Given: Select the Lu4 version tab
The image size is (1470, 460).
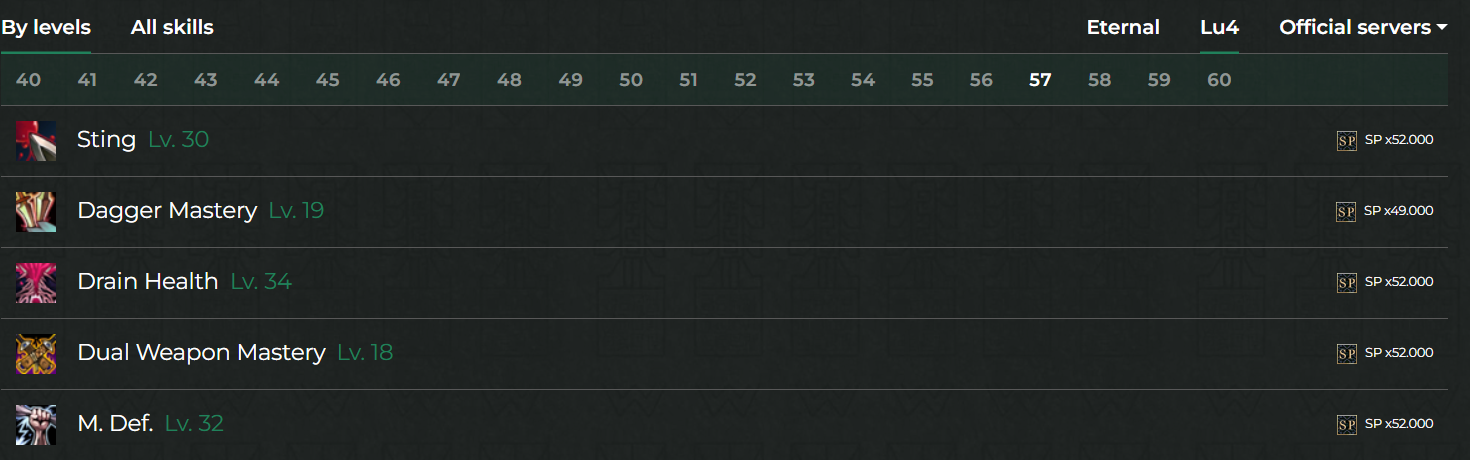Looking at the screenshot, I should coord(1219,28).
